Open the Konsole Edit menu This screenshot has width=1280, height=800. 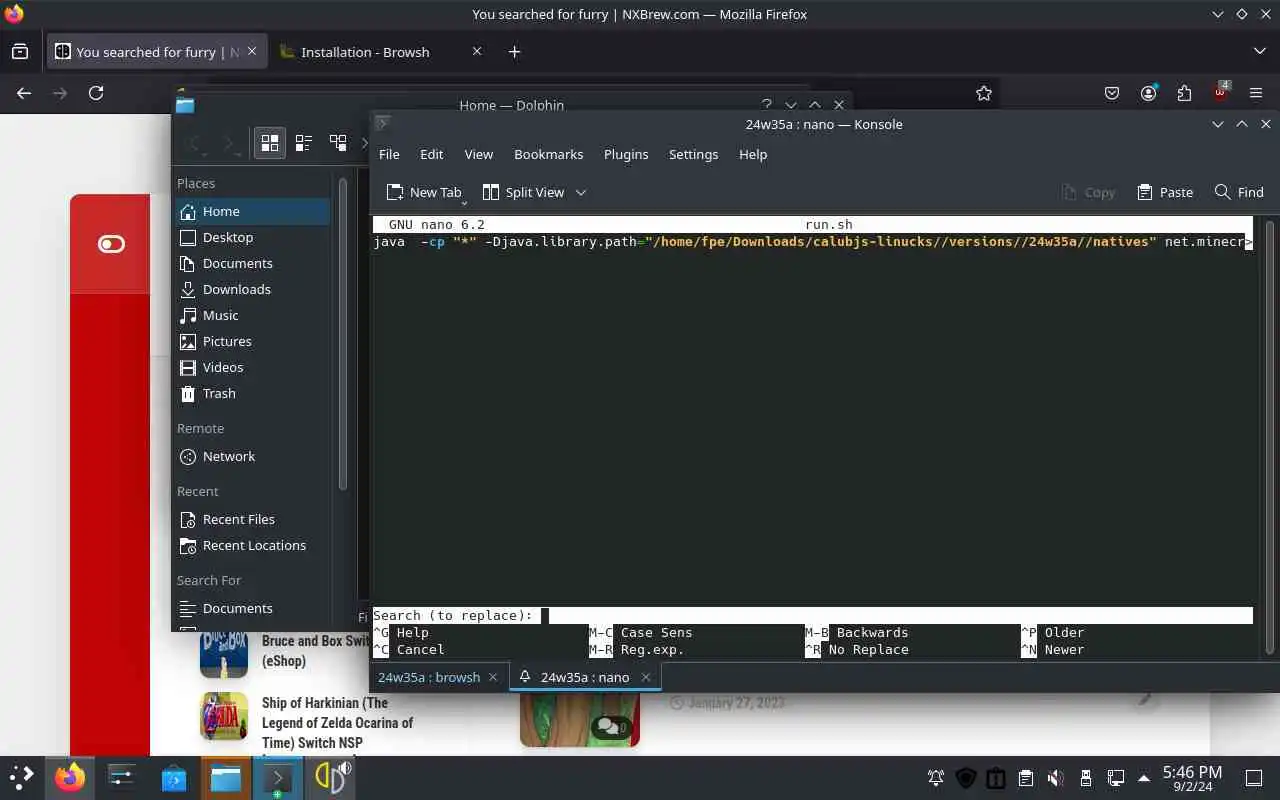coord(431,154)
